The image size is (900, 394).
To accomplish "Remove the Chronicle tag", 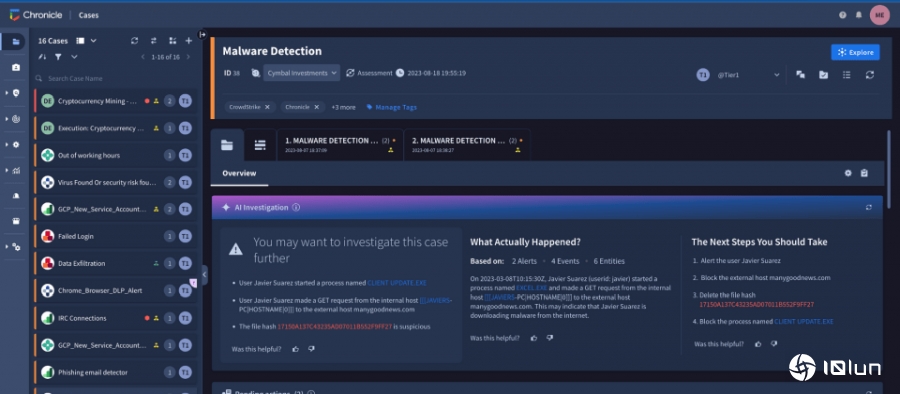I will pyautogui.click(x=316, y=107).
